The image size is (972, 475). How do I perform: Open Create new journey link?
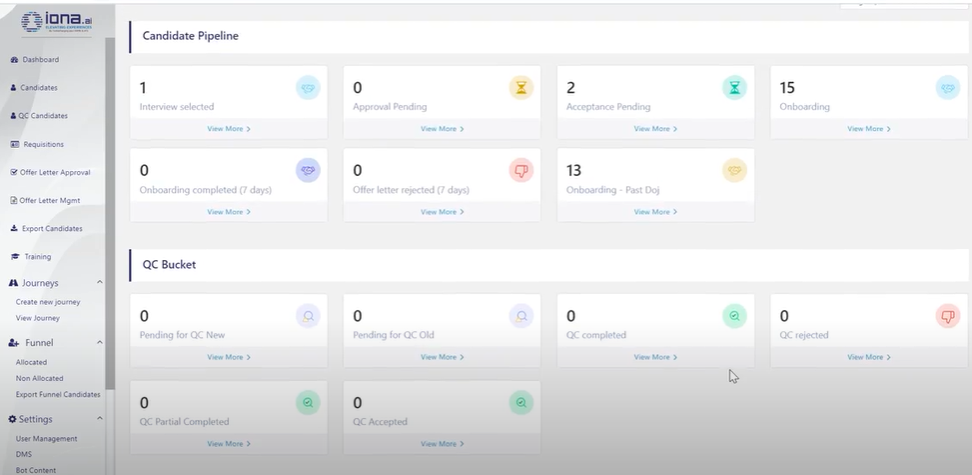pos(48,302)
